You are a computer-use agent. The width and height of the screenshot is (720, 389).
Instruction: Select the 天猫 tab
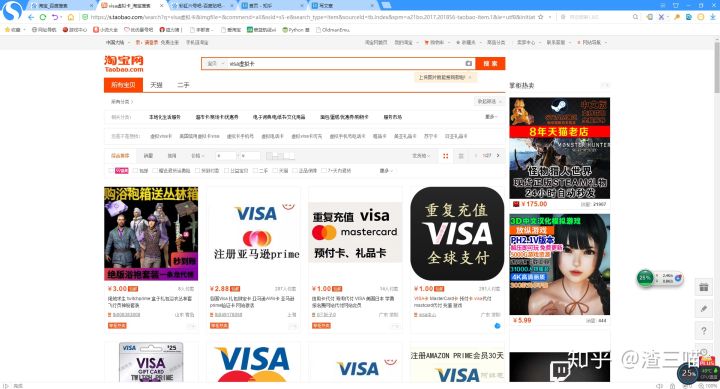(x=156, y=85)
